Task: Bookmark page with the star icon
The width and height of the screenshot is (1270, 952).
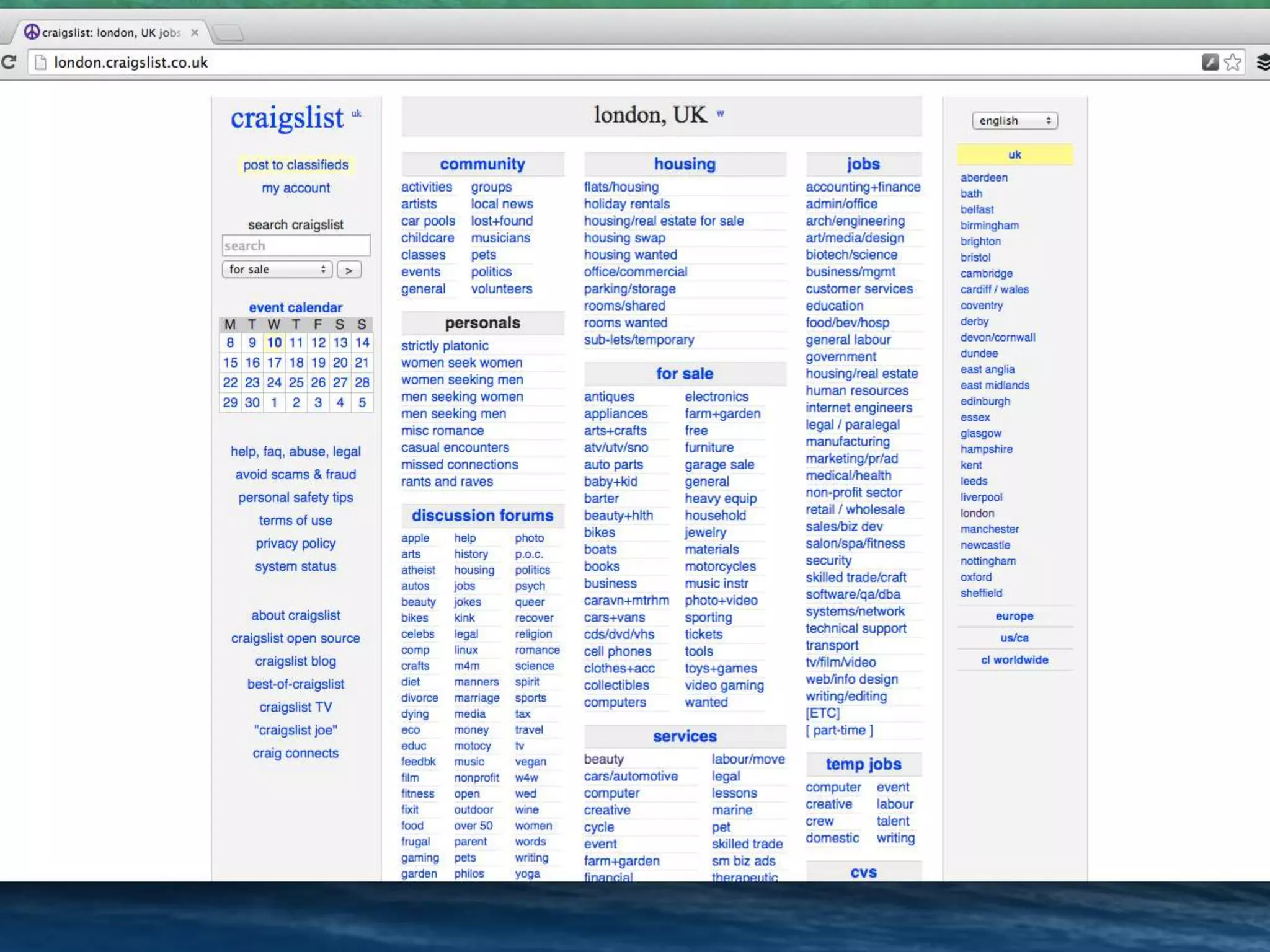Action: [x=1233, y=62]
